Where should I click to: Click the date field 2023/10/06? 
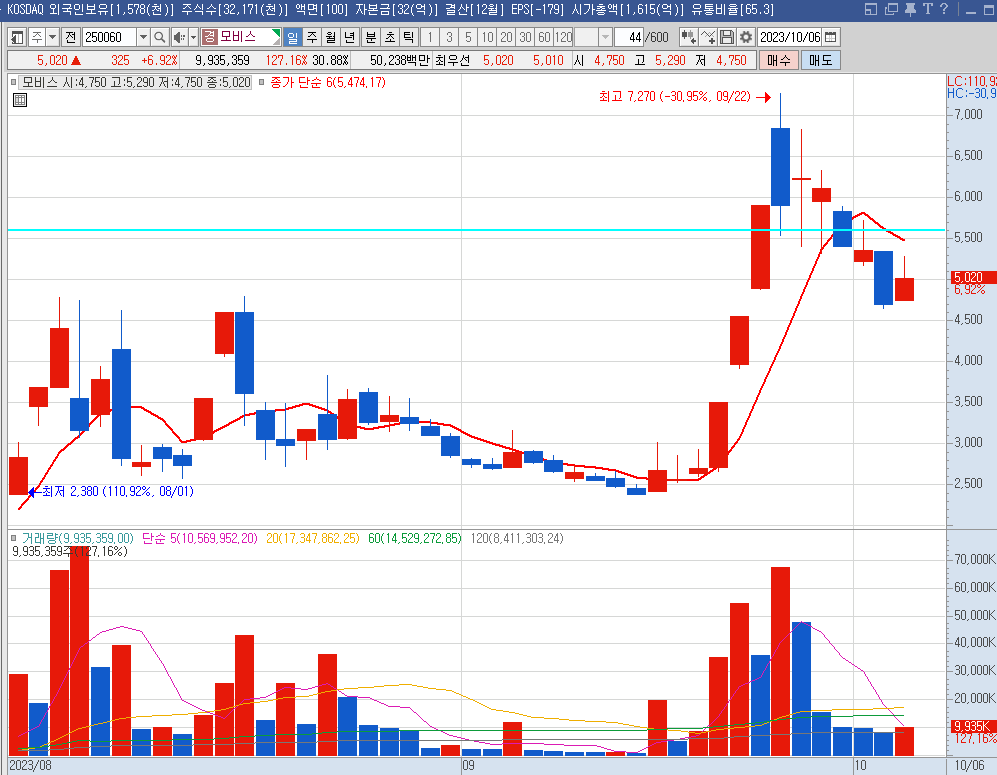click(x=790, y=38)
